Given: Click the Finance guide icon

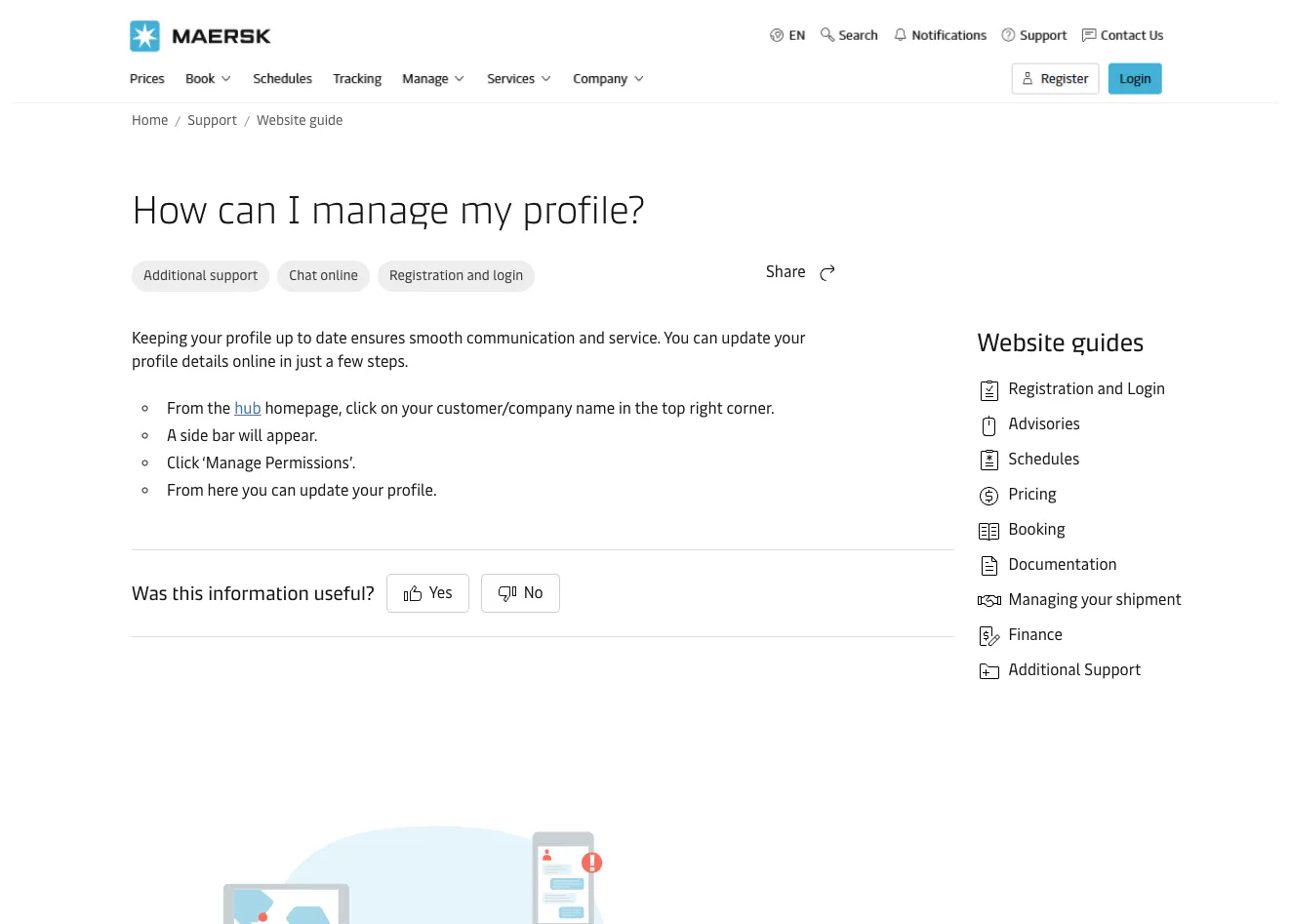Looking at the screenshot, I should coord(988,636).
